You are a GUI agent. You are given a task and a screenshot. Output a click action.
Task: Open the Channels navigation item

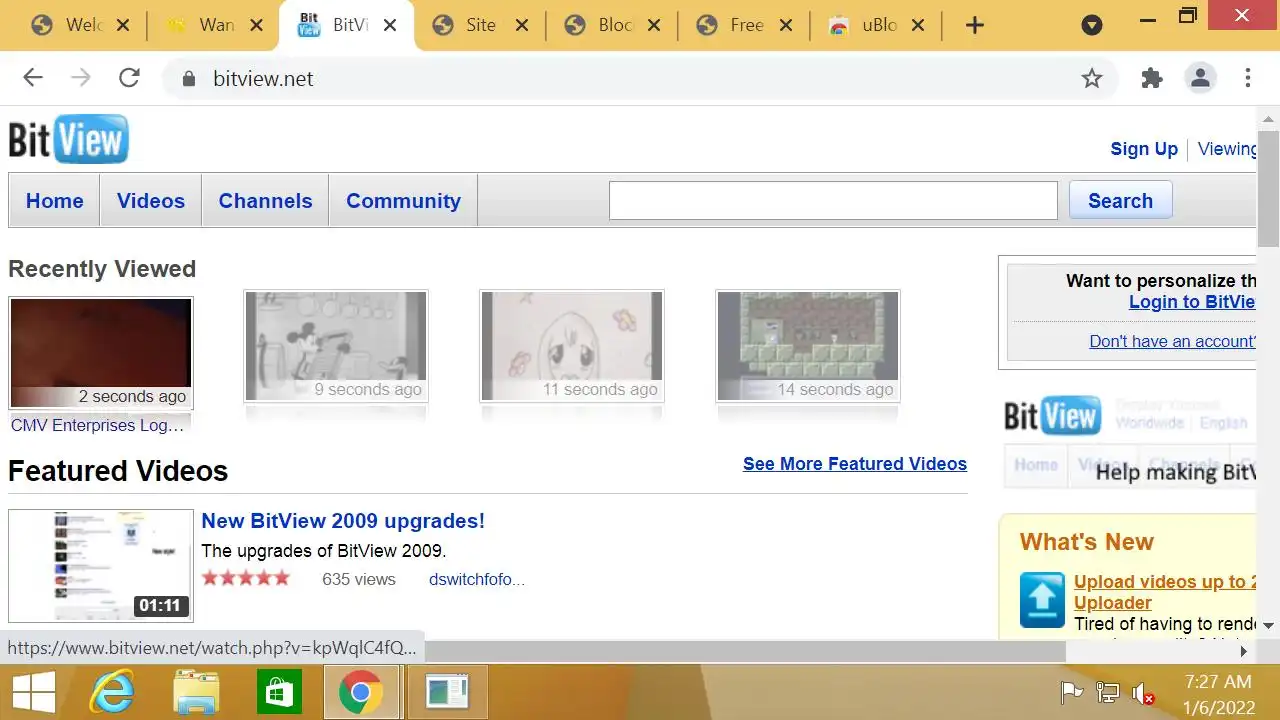tap(265, 201)
